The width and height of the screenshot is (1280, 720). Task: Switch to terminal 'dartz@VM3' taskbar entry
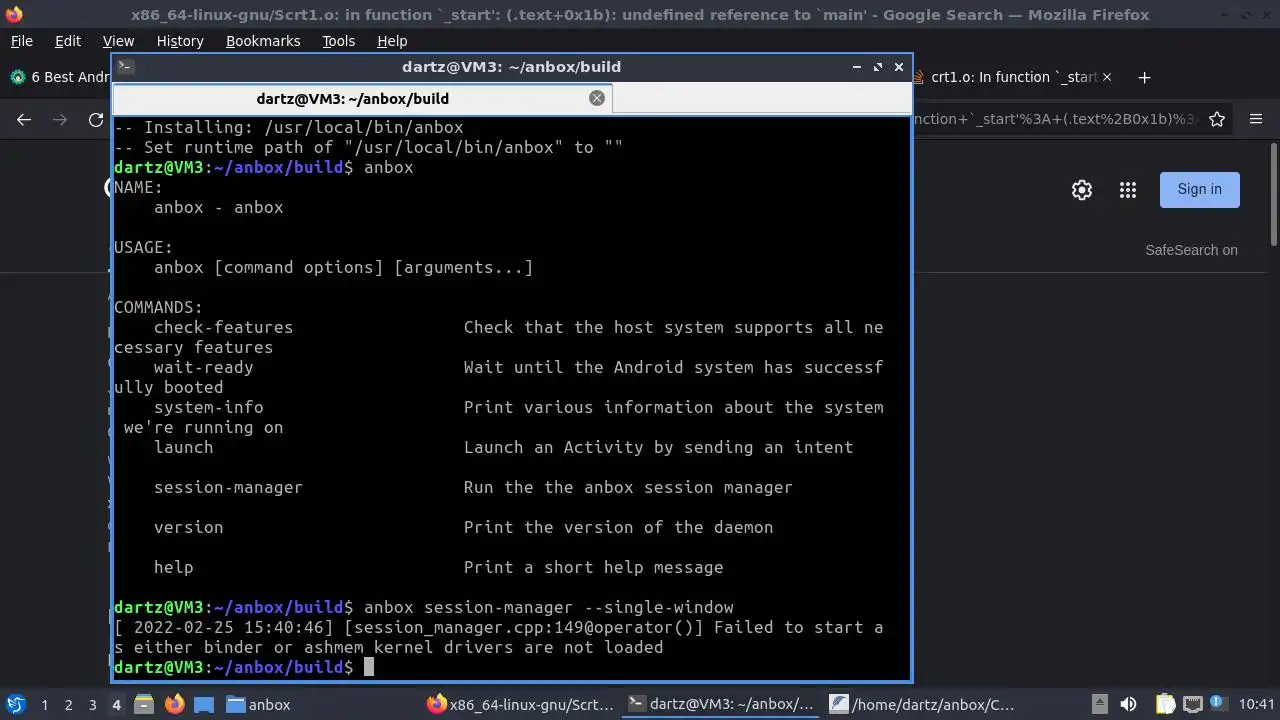click(721, 705)
